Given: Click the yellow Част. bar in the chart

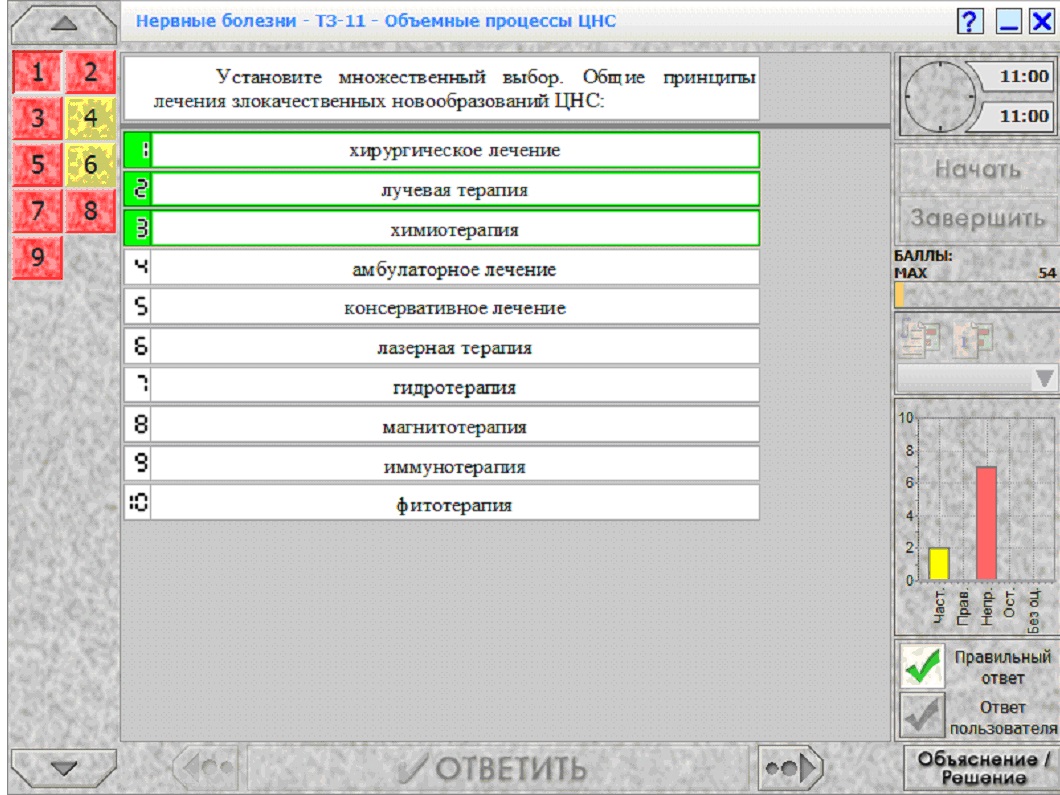Looking at the screenshot, I should click(x=939, y=564).
